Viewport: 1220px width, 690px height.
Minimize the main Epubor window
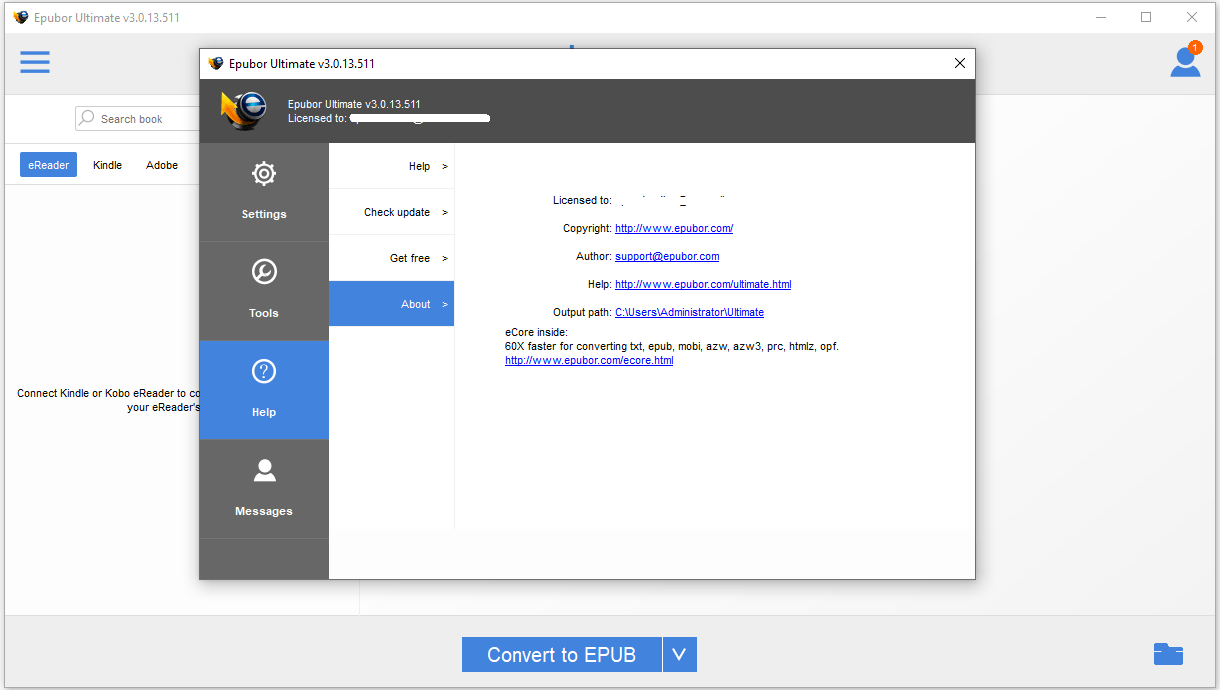coord(1100,17)
